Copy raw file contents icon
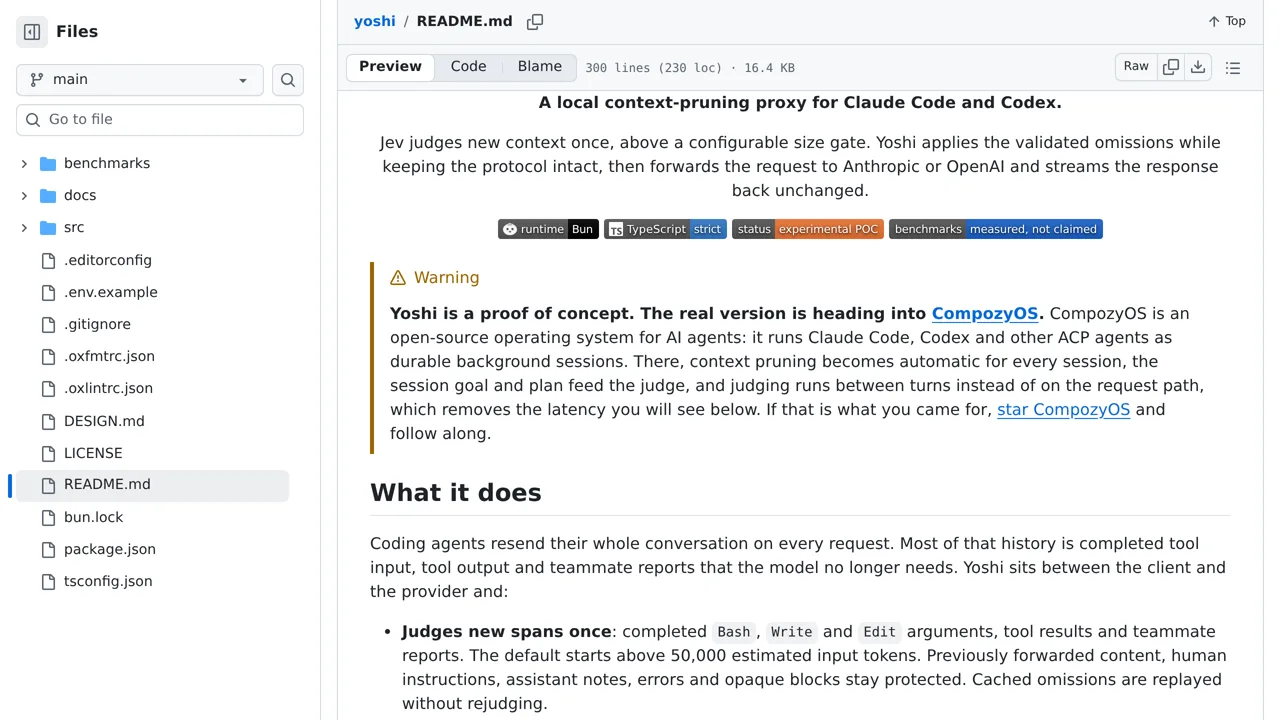 click(1171, 67)
